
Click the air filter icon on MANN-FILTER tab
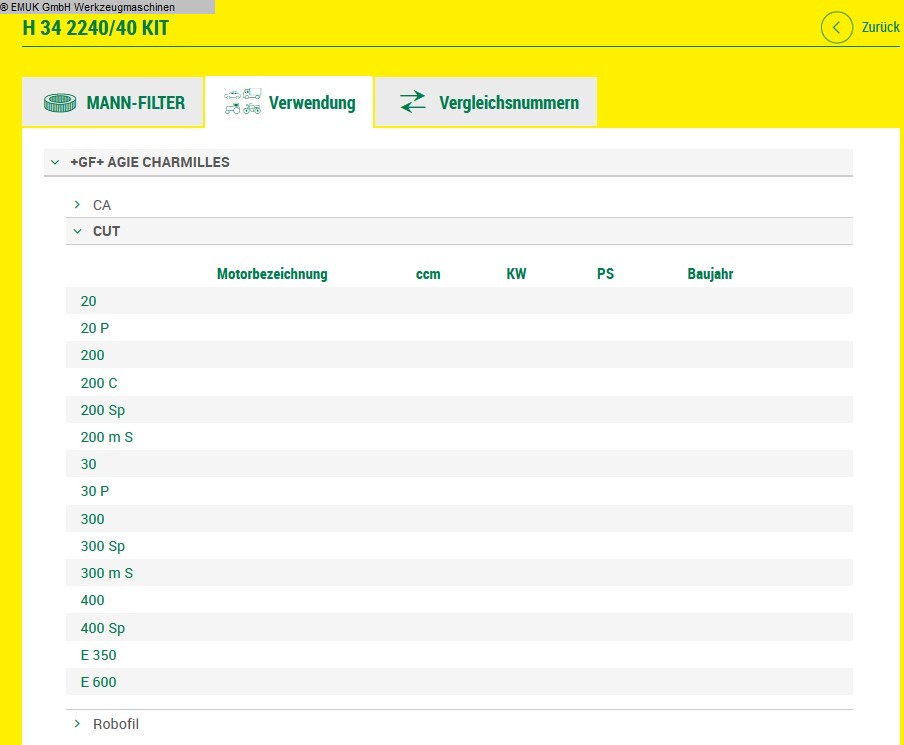[x=60, y=103]
